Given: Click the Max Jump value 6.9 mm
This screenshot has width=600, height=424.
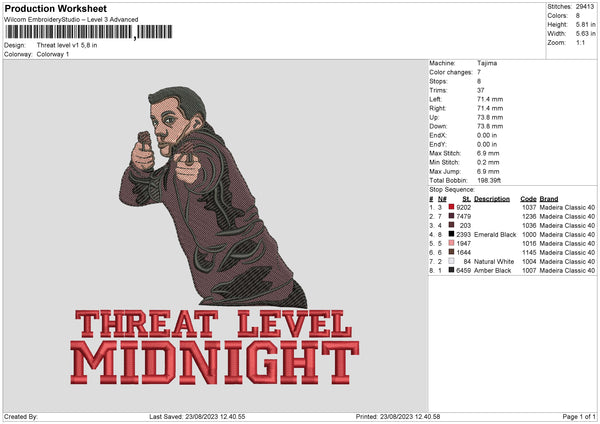Looking at the screenshot, I should point(488,171).
